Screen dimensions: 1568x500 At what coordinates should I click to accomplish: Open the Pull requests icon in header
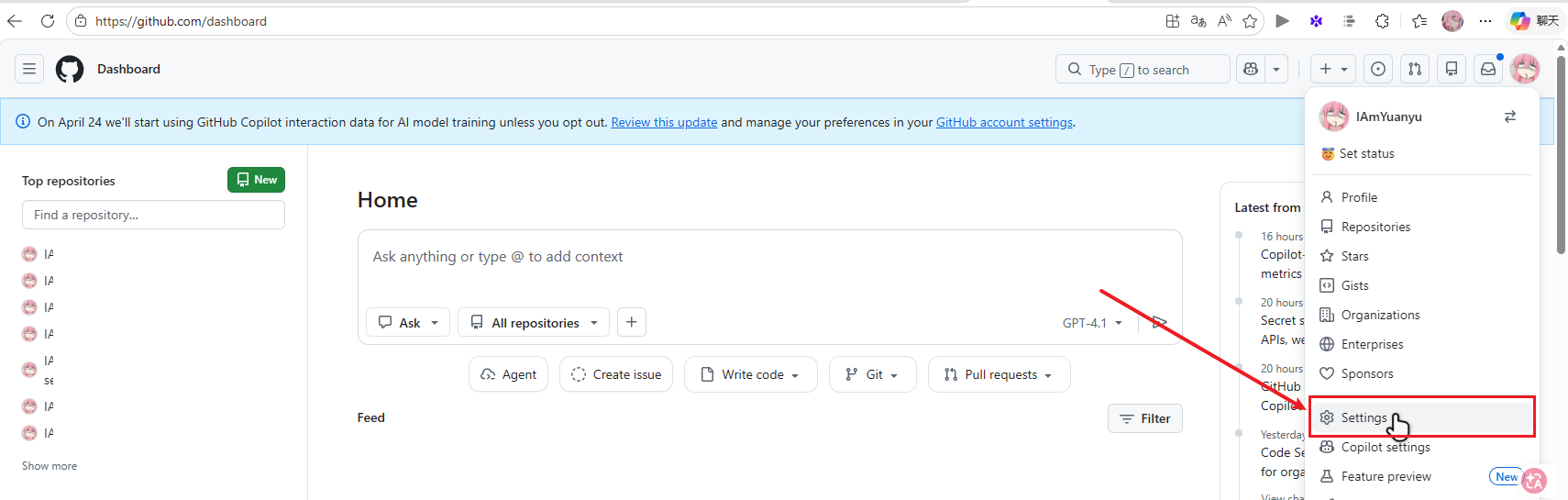[1415, 69]
